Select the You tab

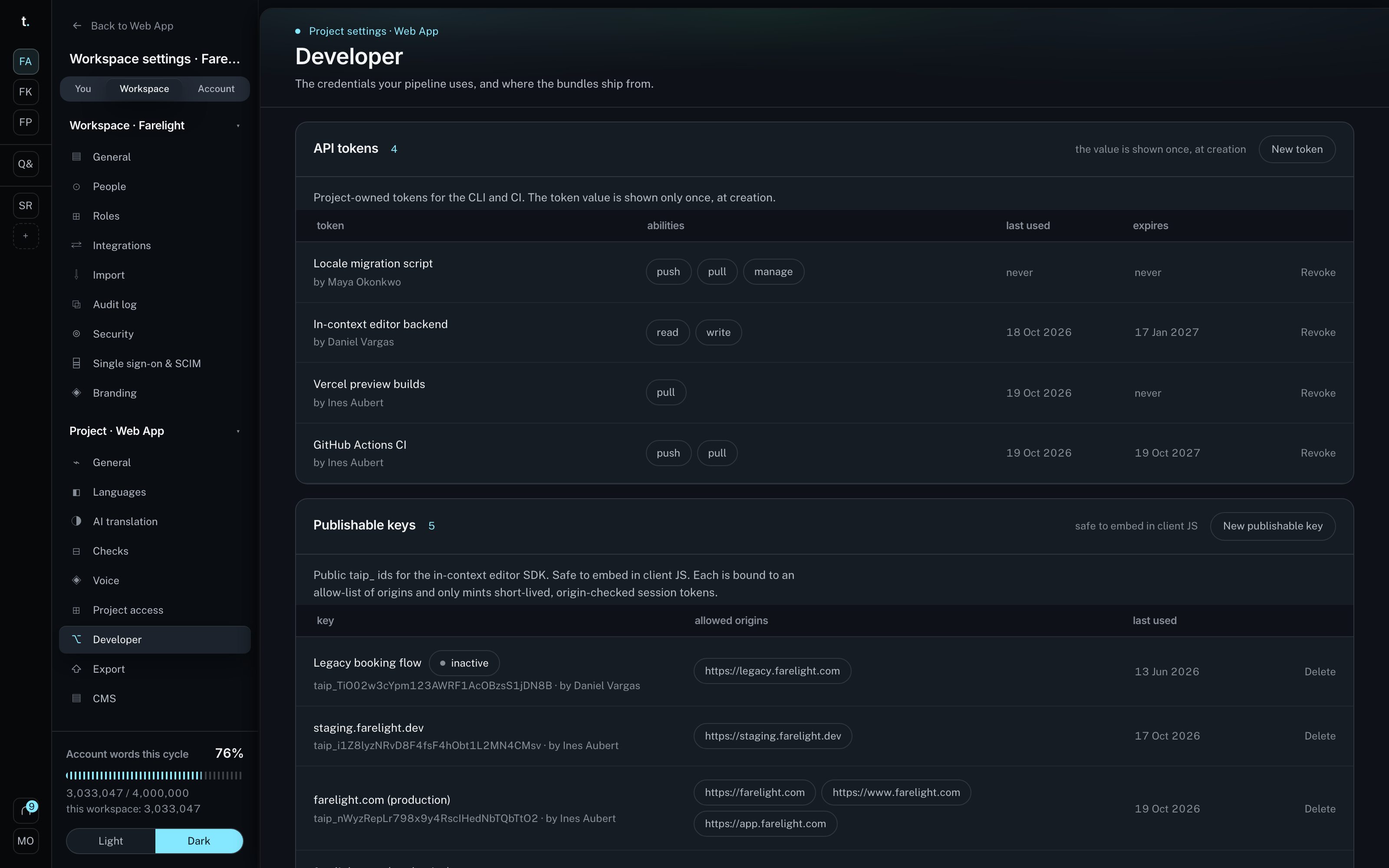[x=83, y=89]
